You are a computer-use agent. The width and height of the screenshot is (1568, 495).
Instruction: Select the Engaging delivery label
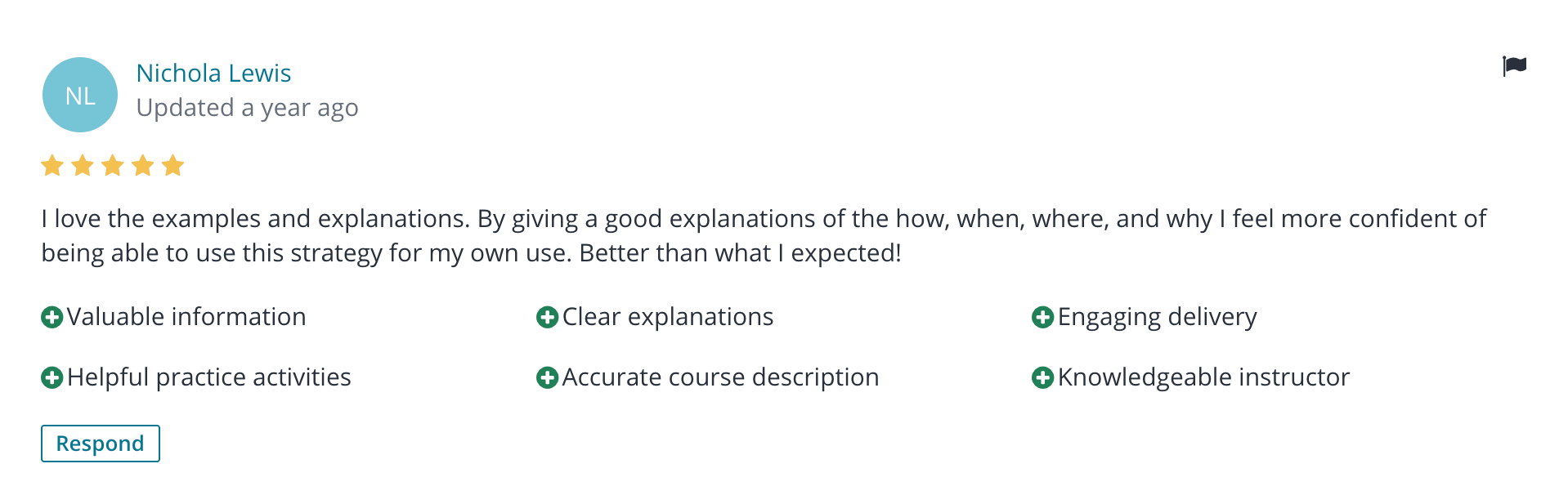click(x=1158, y=317)
